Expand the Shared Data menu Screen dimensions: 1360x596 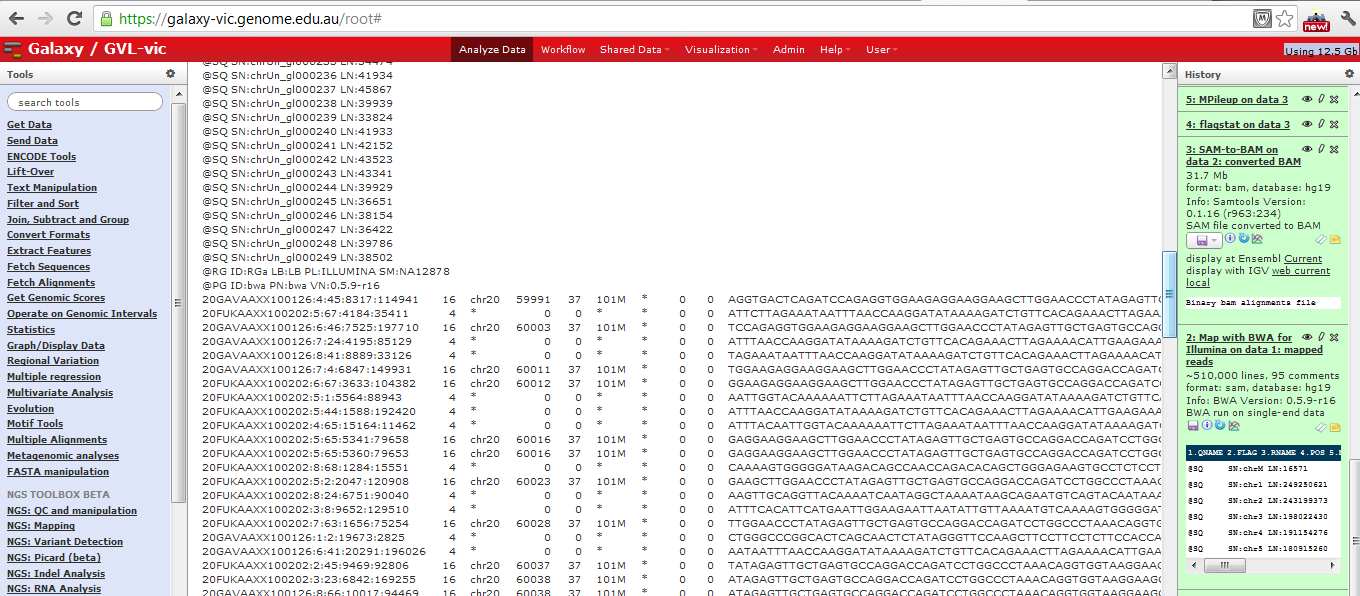click(x=634, y=50)
